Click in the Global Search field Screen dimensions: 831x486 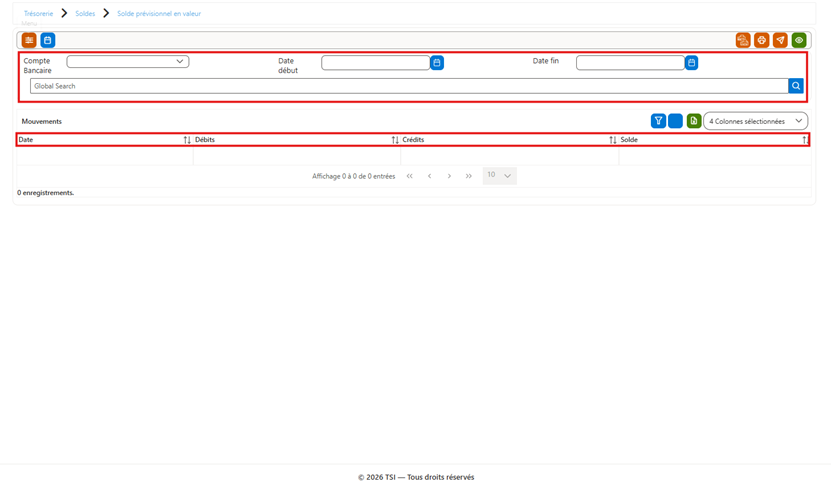[x=409, y=86]
